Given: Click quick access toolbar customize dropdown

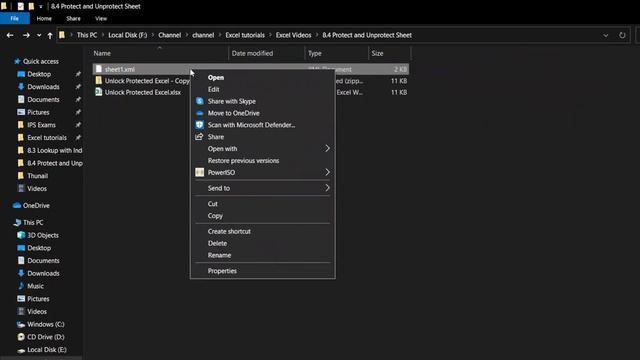Looking at the screenshot, I should (40, 7).
